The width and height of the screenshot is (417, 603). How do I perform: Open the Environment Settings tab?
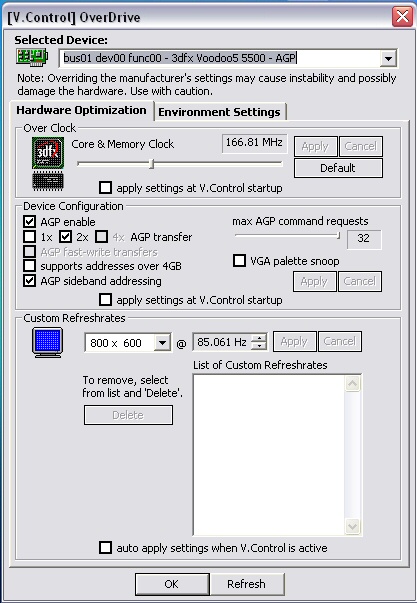219,112
